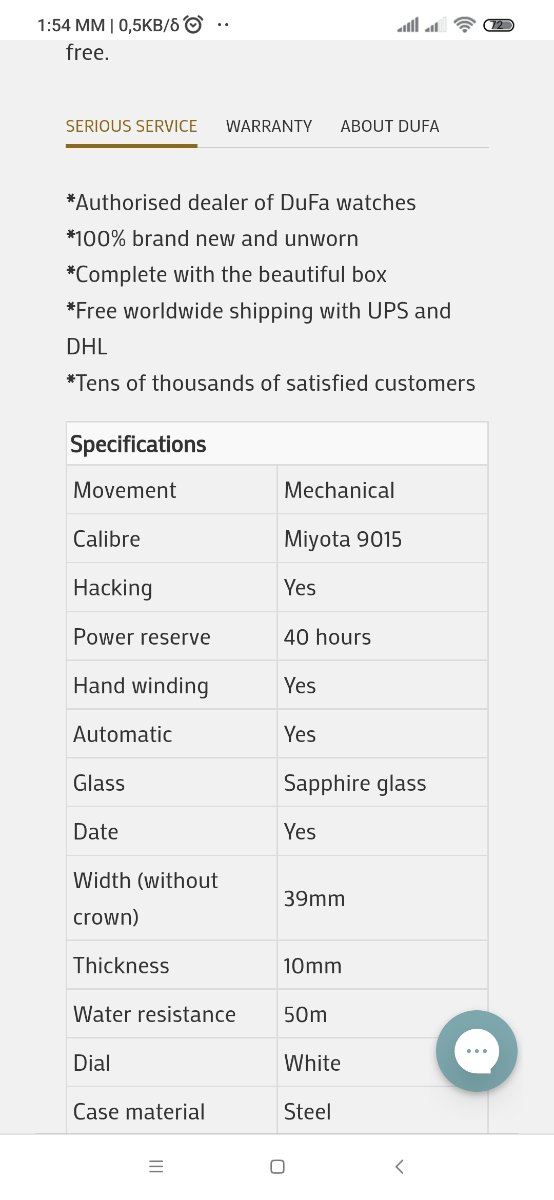The width and height of the screenshot is (554, 1200).
Task: Open recent apps via three-line icon
Action: (155, 1166)
